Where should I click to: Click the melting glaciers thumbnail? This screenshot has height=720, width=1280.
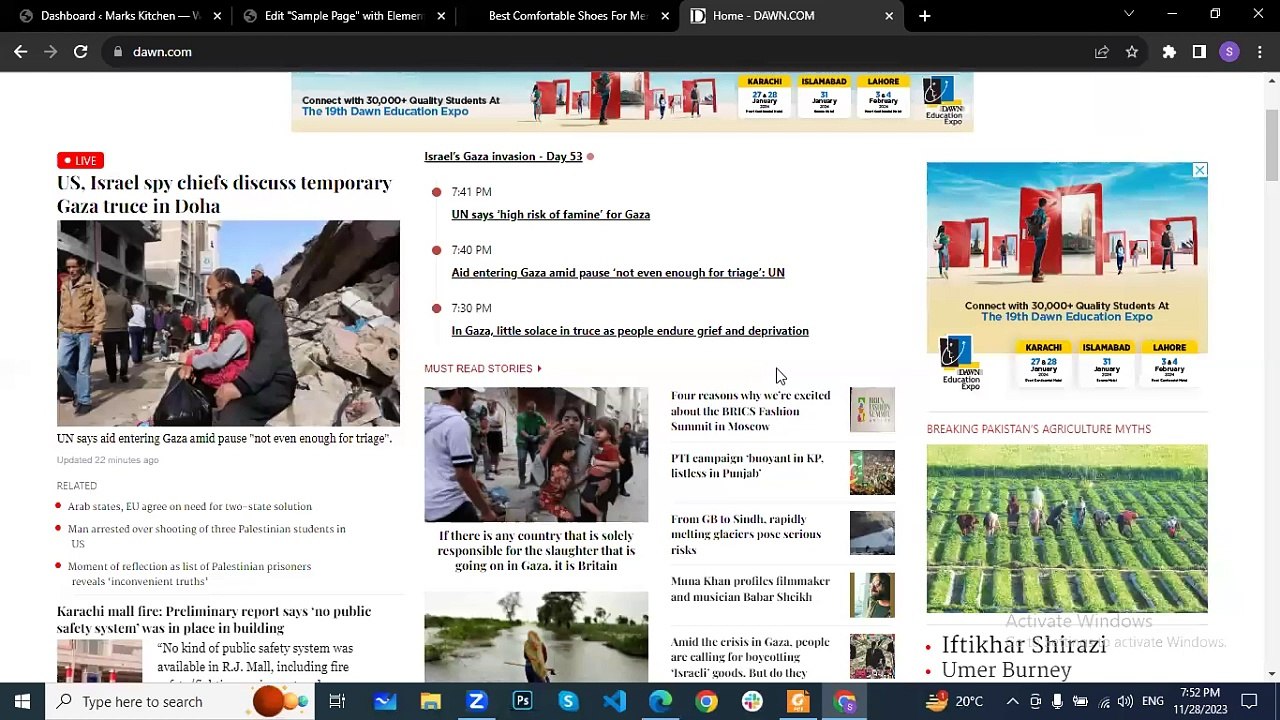(x=872, y=533)
